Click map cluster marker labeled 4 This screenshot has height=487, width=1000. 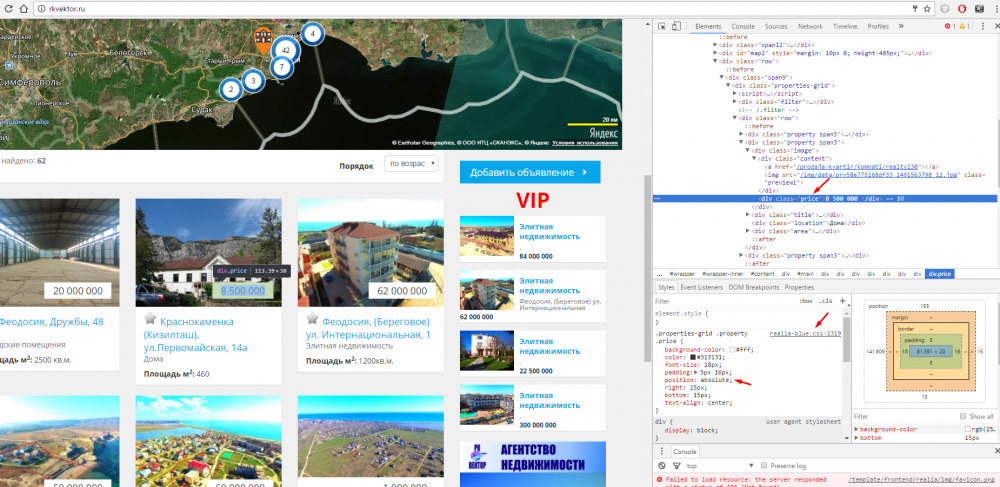[312, 33]
